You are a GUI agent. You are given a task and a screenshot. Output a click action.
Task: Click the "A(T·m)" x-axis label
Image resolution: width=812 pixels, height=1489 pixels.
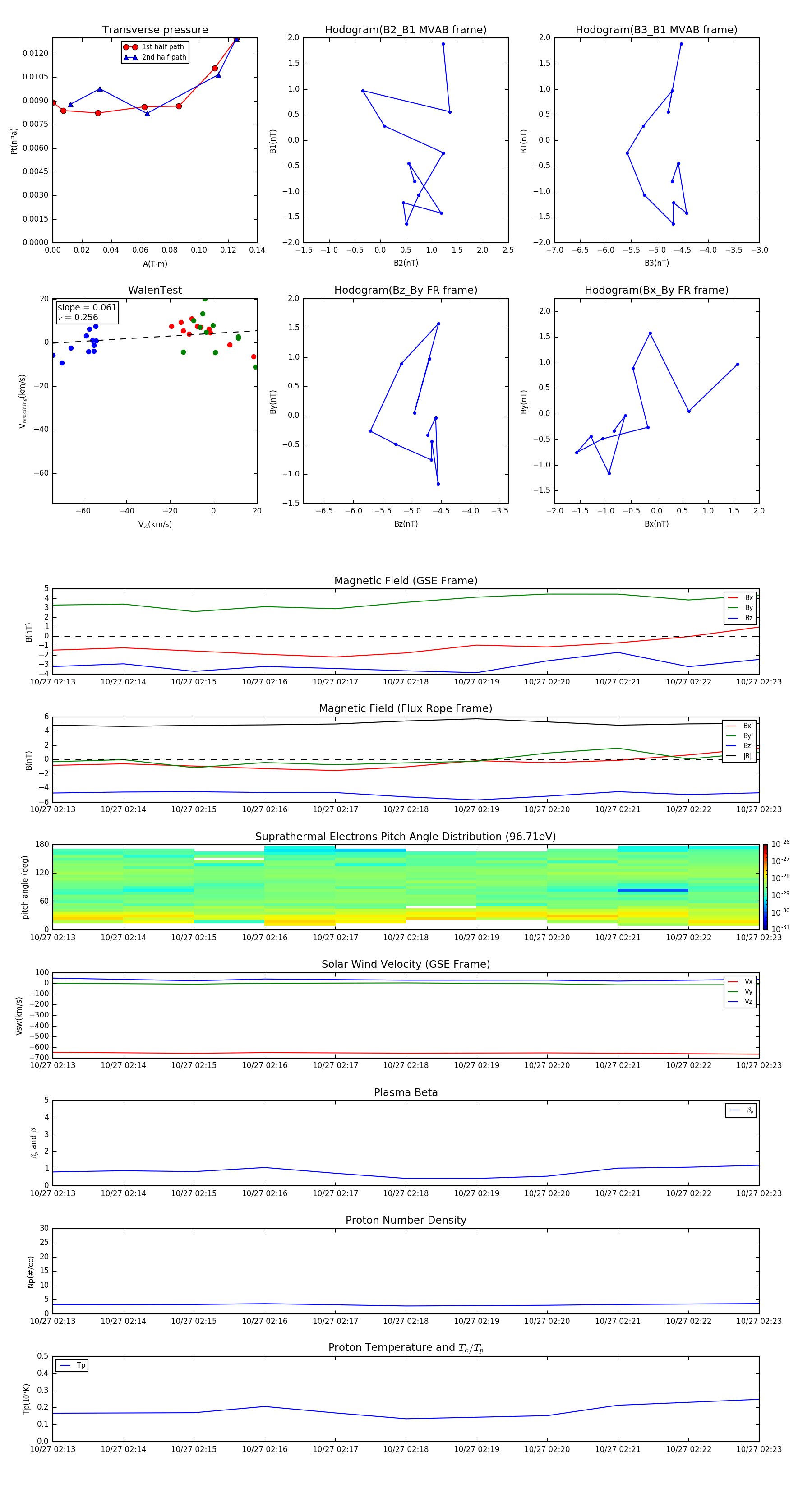pos(155,264)
